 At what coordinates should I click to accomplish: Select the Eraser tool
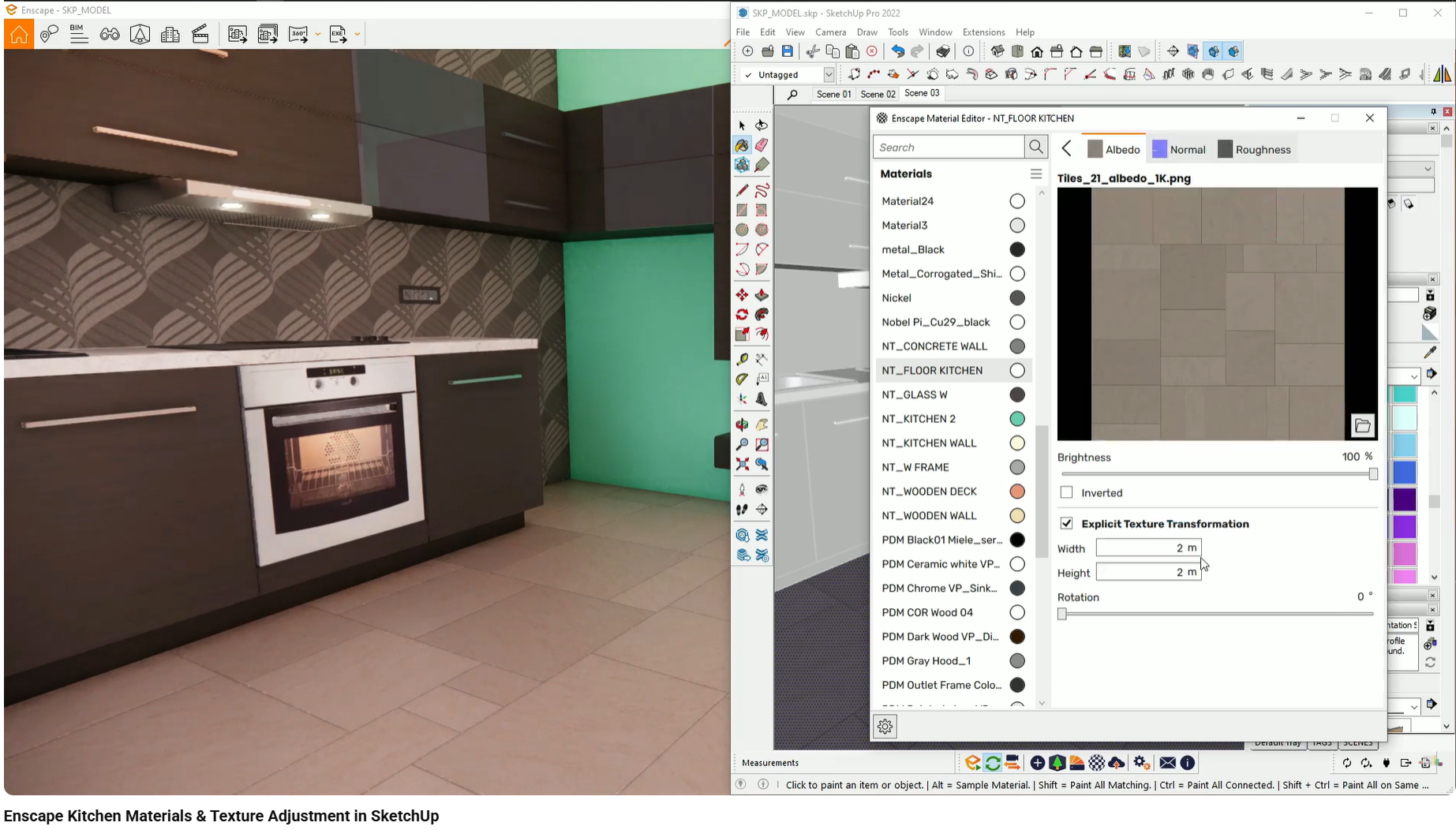(761, 145)
